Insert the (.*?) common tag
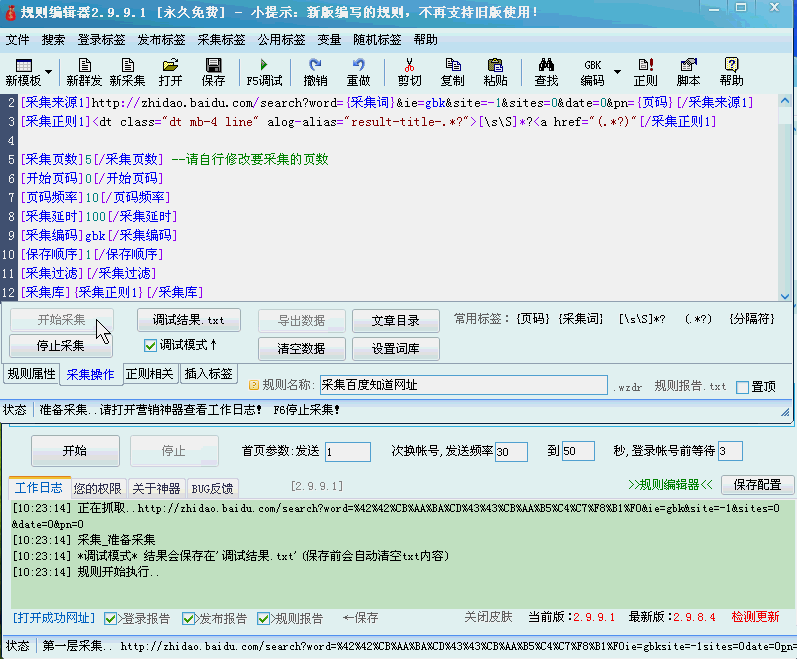797x659 pixels. tap(698, 319)
